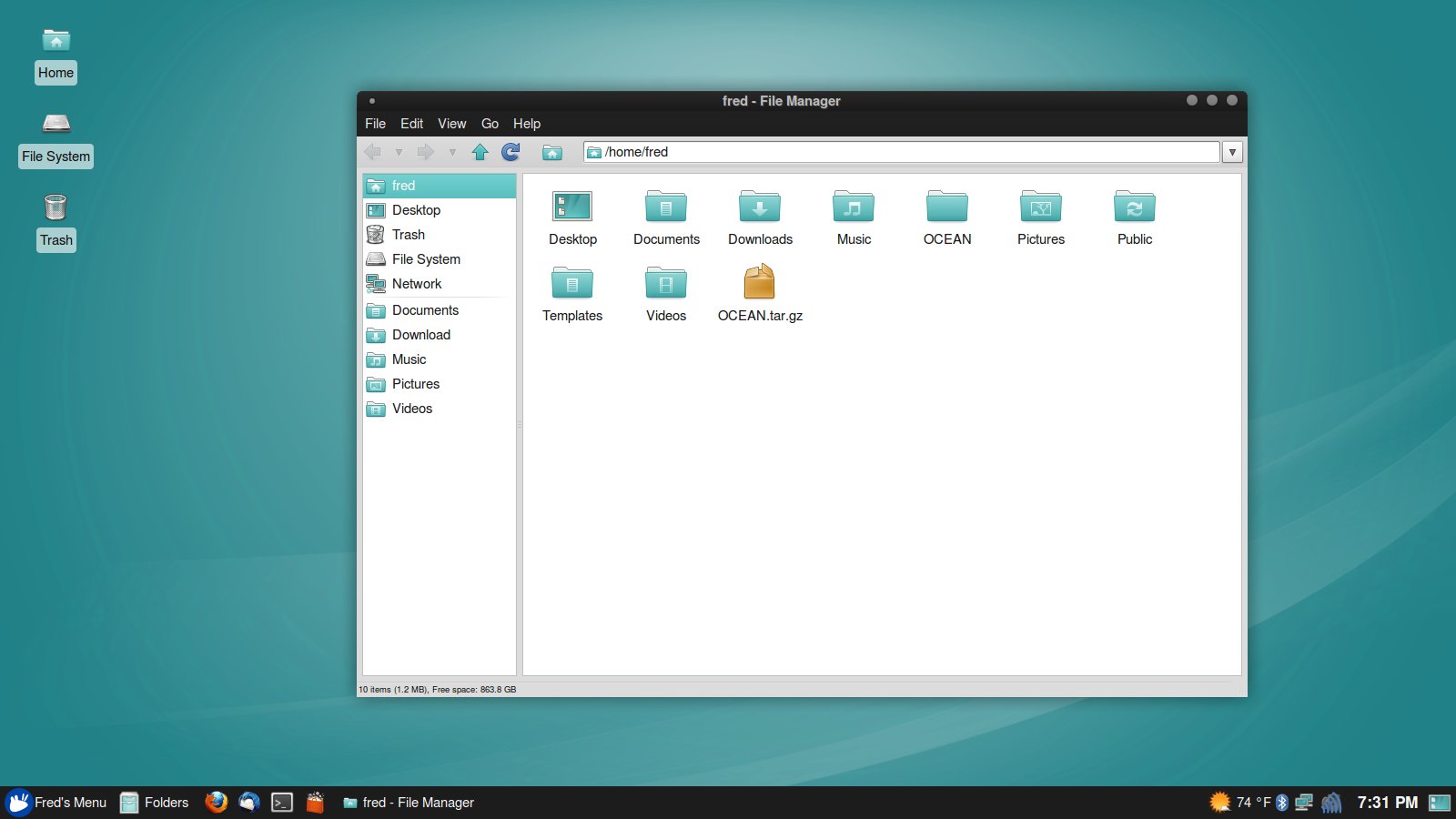The height and width of the screenshot is (819, 1456).
Task: Click the window menu dot in title bar
Action: [x=372, y=101]
